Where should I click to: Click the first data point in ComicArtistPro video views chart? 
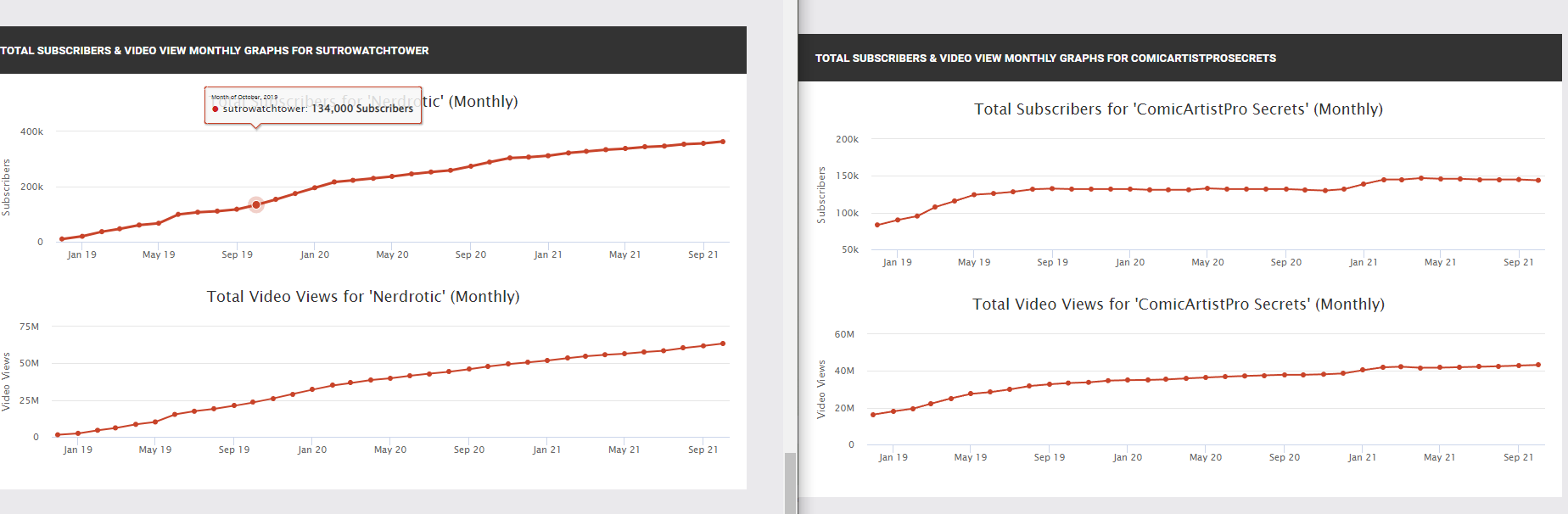873,415
